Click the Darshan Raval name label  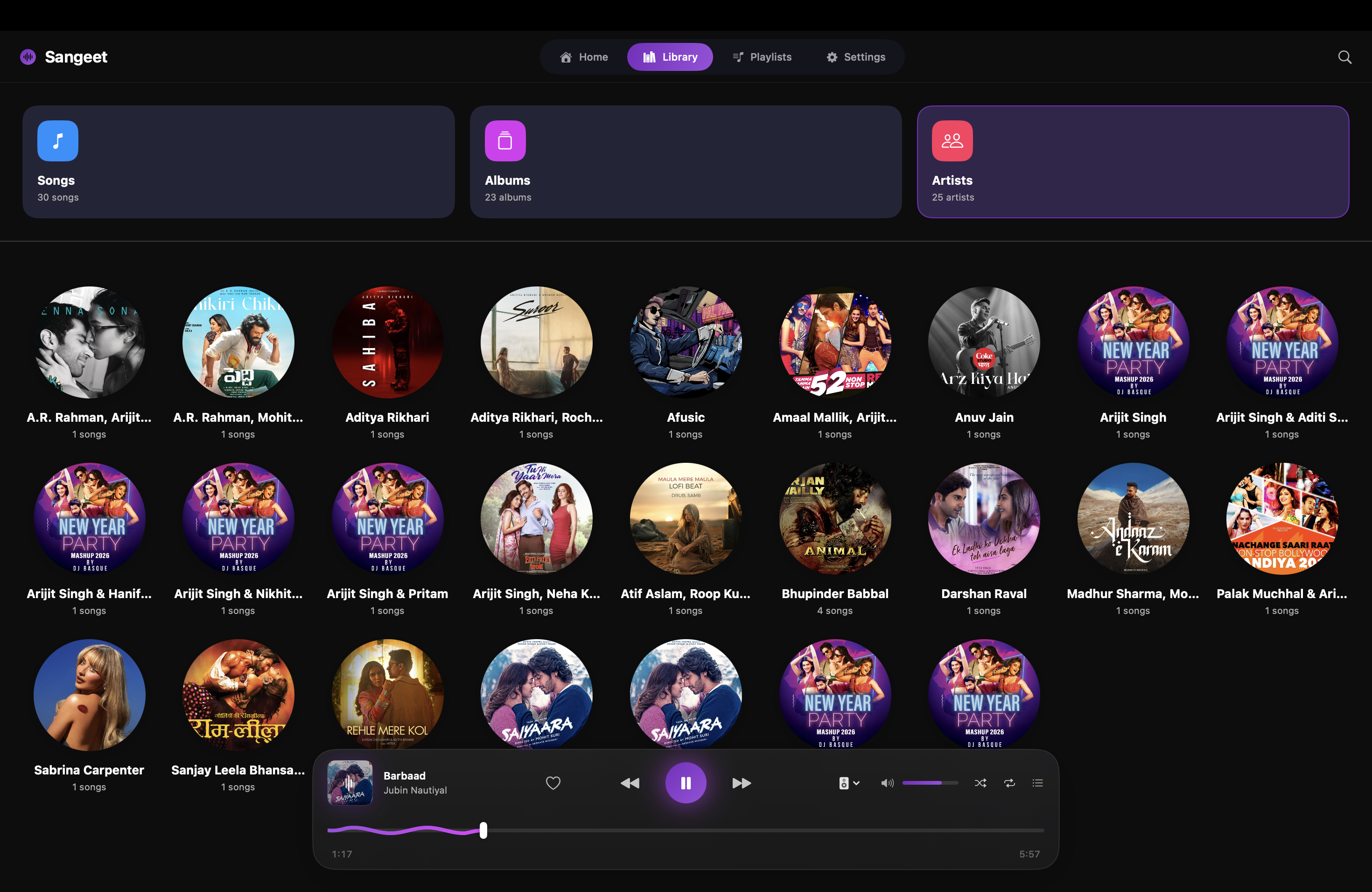[x=983, y=593]
